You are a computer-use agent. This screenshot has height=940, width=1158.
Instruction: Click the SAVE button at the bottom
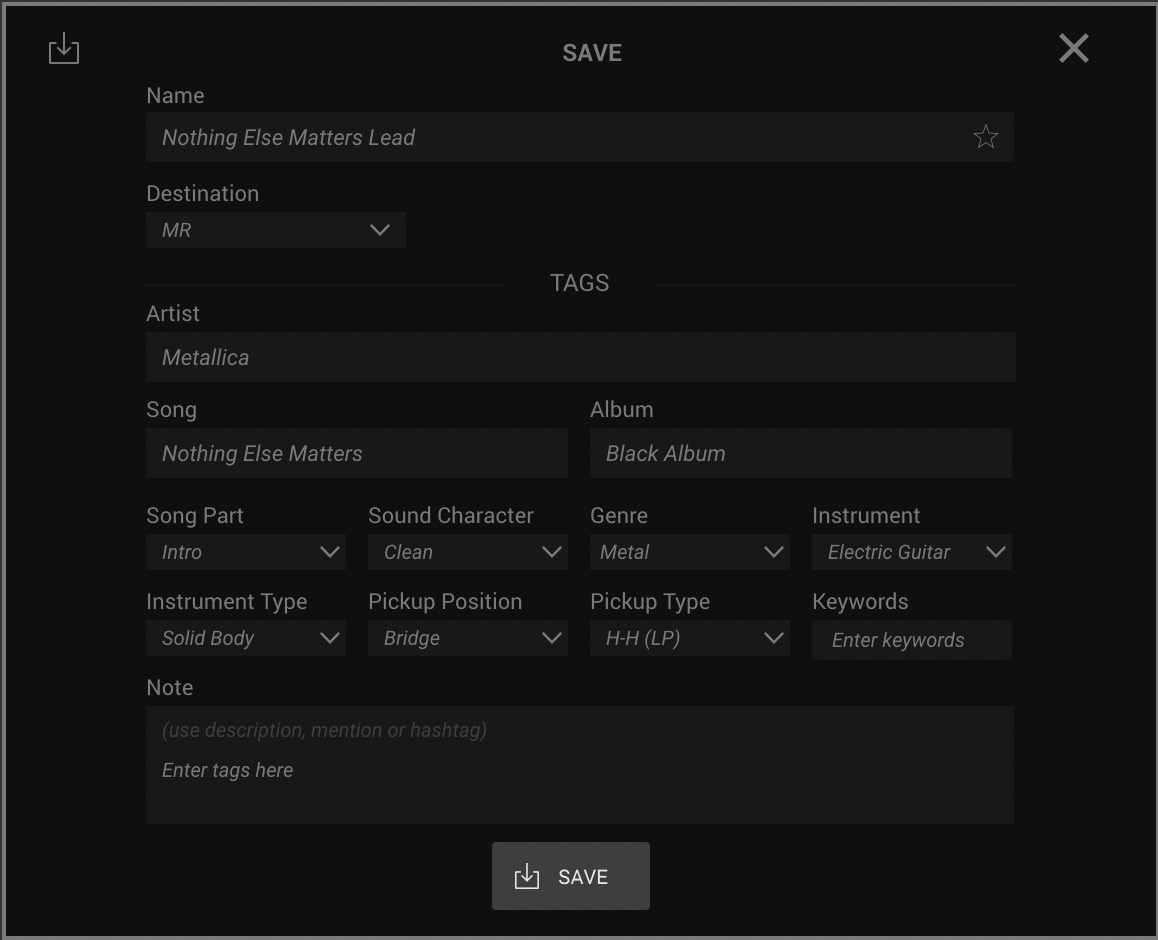[x=571, y=876]
